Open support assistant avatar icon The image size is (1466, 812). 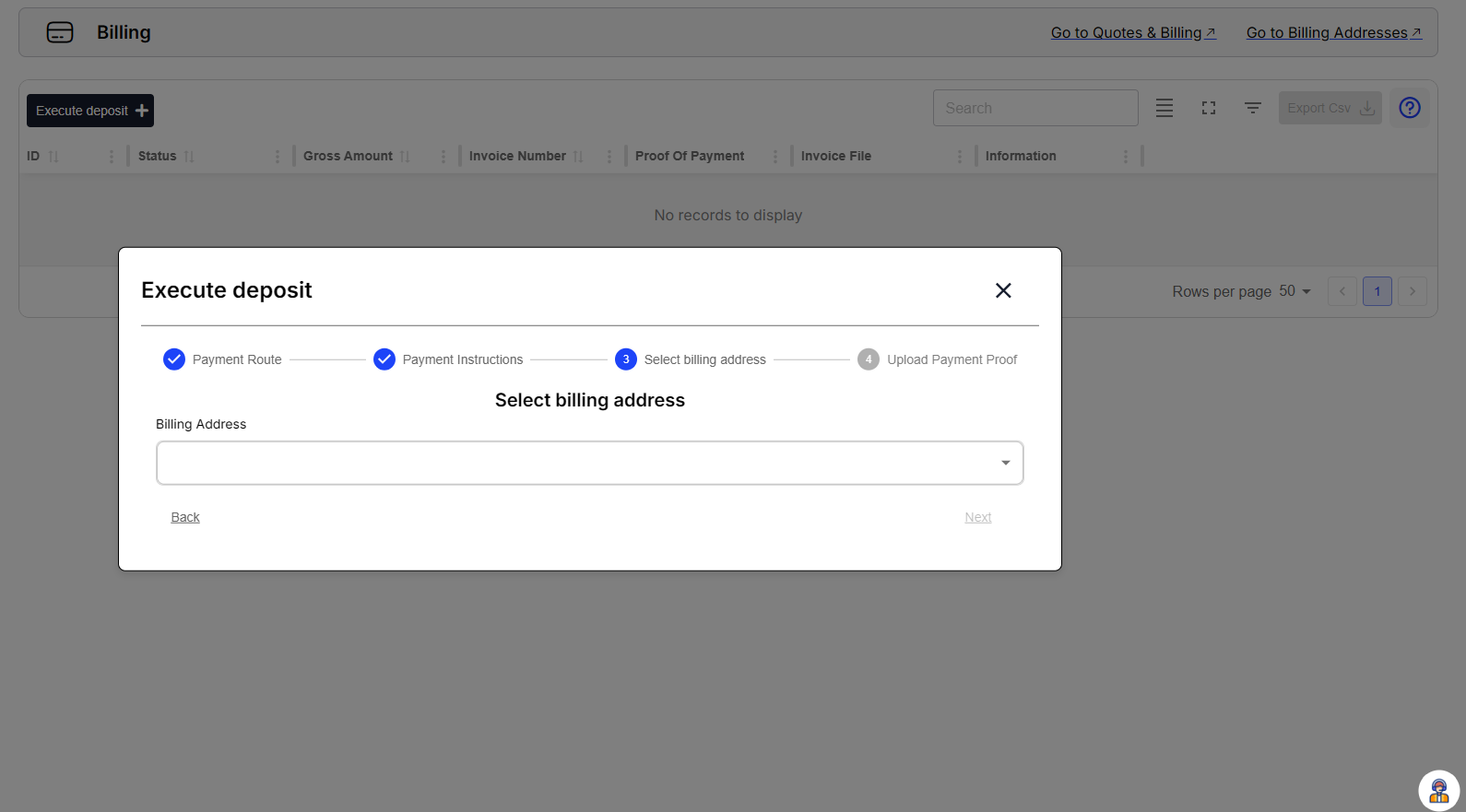pos(1438,790)
